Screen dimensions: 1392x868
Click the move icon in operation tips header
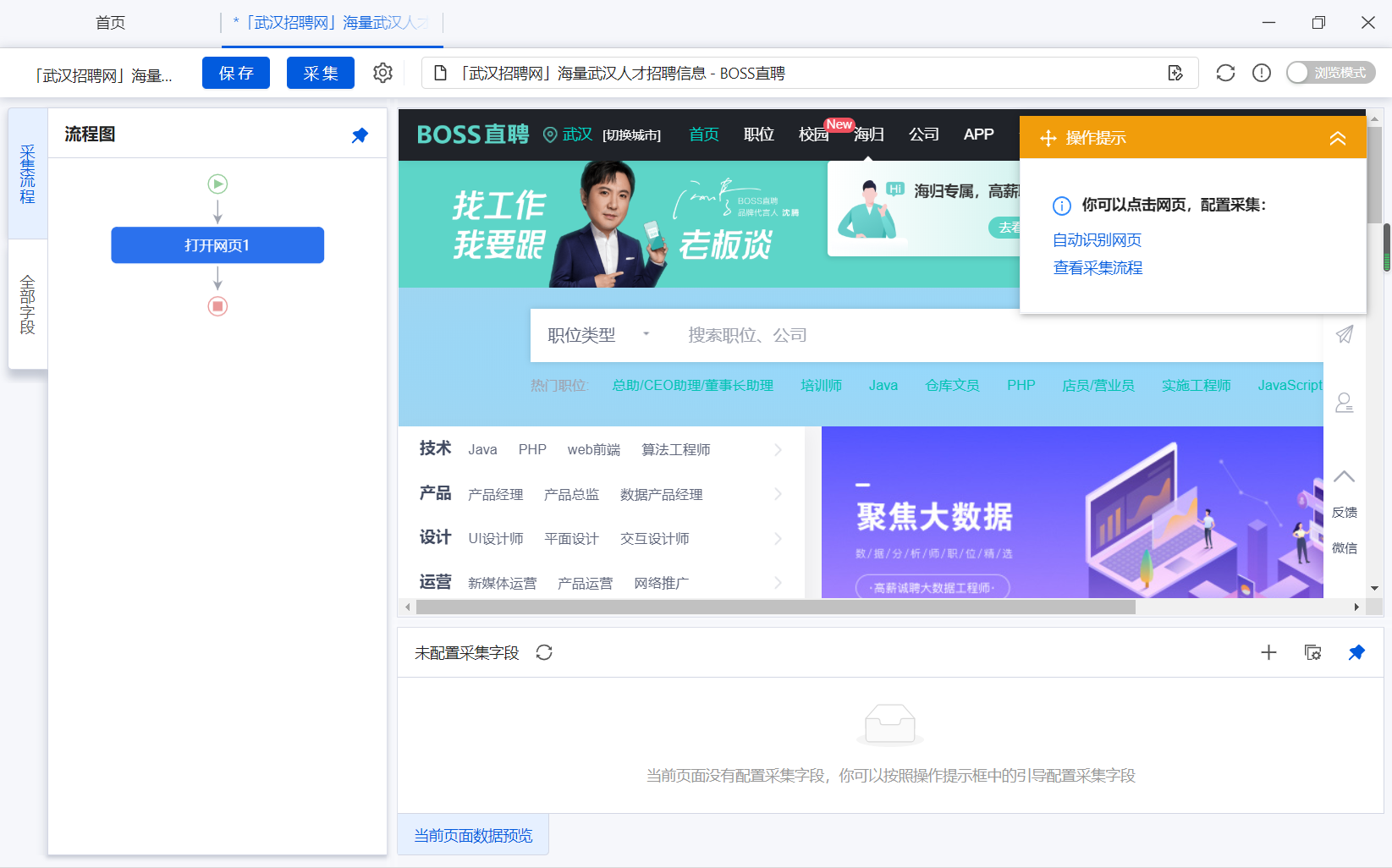[1048, 138]
